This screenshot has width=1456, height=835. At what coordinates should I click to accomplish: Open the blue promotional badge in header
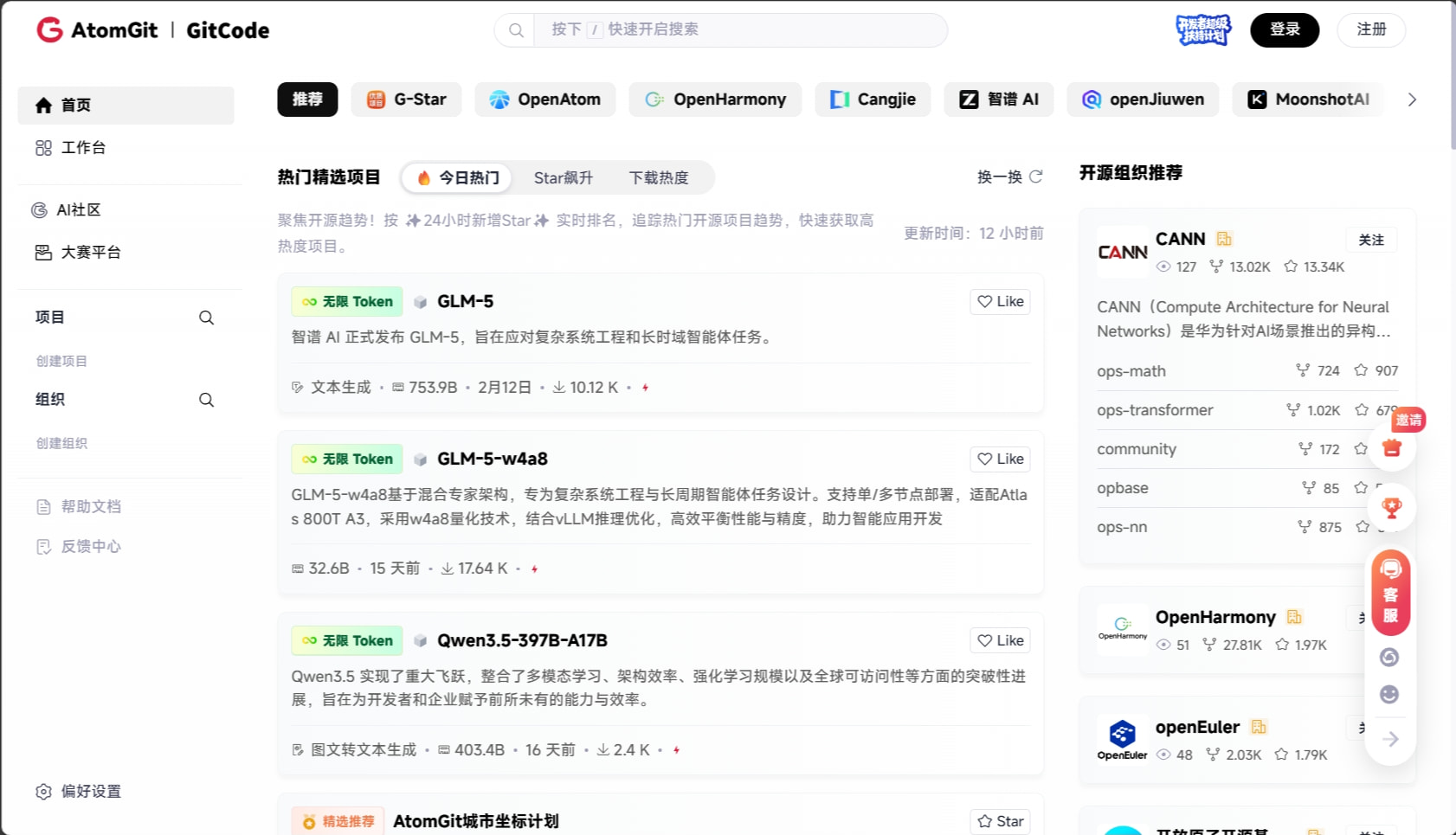(1203, 30)
